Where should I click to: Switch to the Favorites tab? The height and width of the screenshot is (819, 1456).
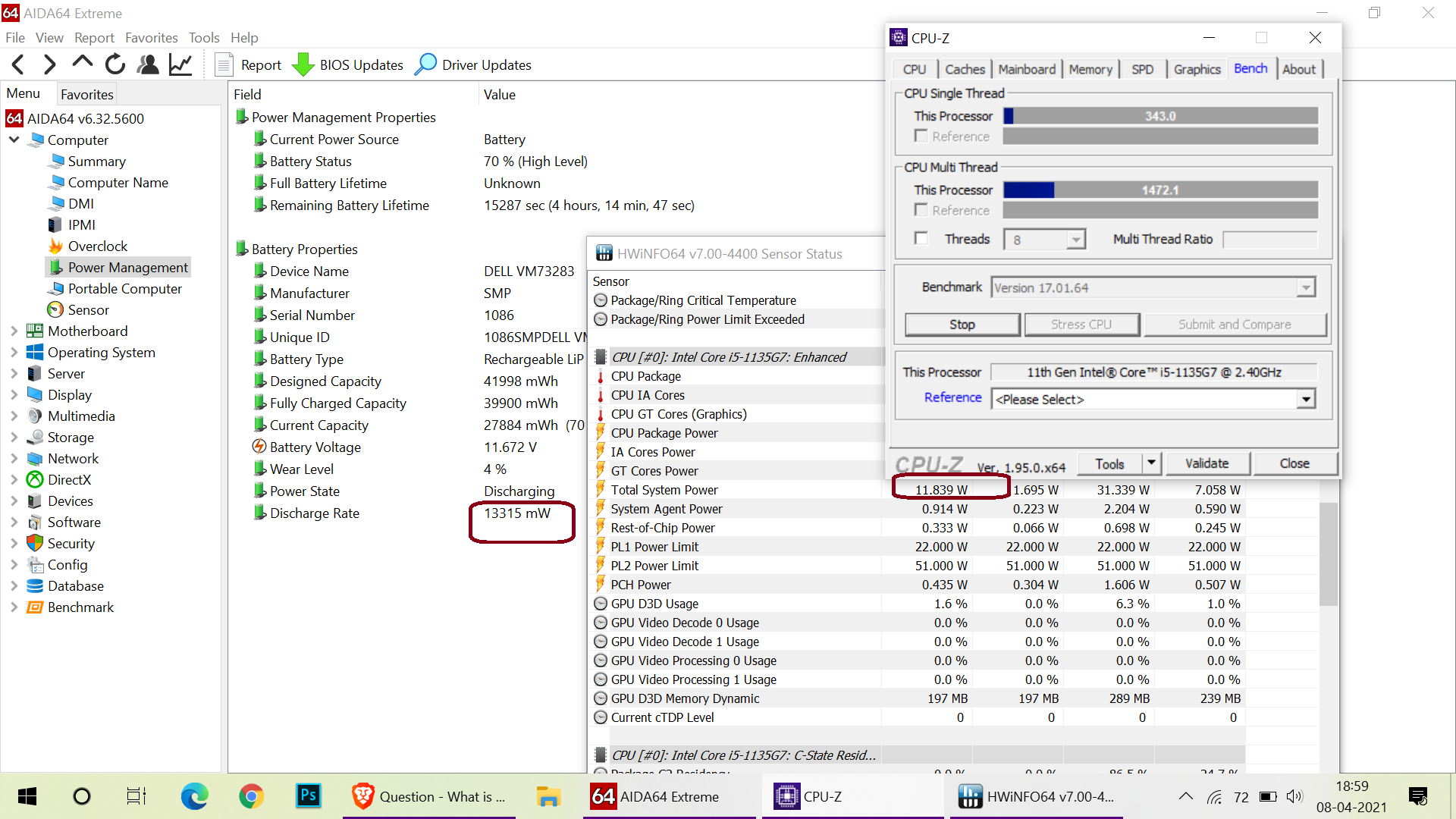tap(87, 95)
